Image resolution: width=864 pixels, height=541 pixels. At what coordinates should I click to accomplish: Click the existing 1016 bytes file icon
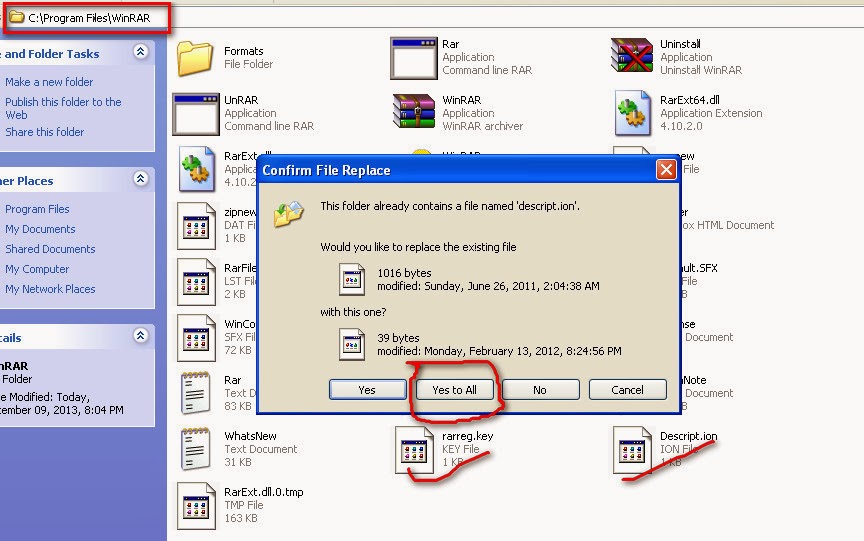pos(352,279)
